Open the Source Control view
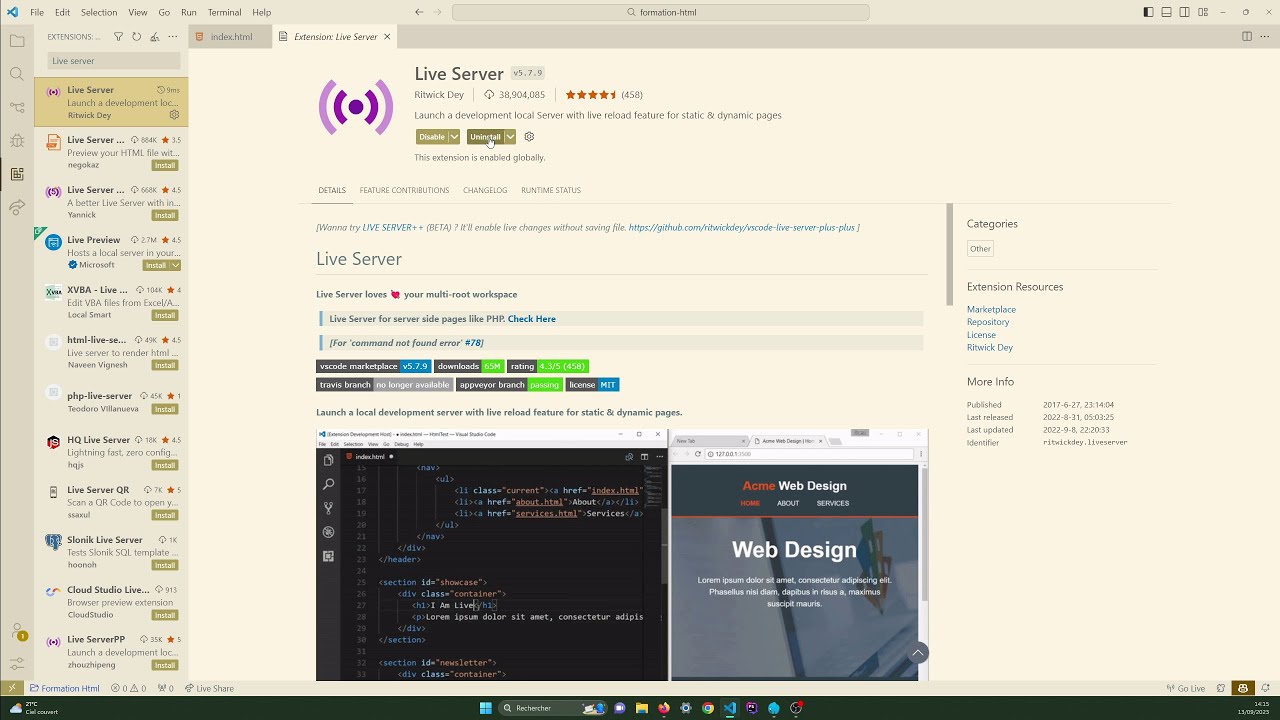Image resolution: width=1280 pixels, height=720 pixels. (x=17, y=107)
